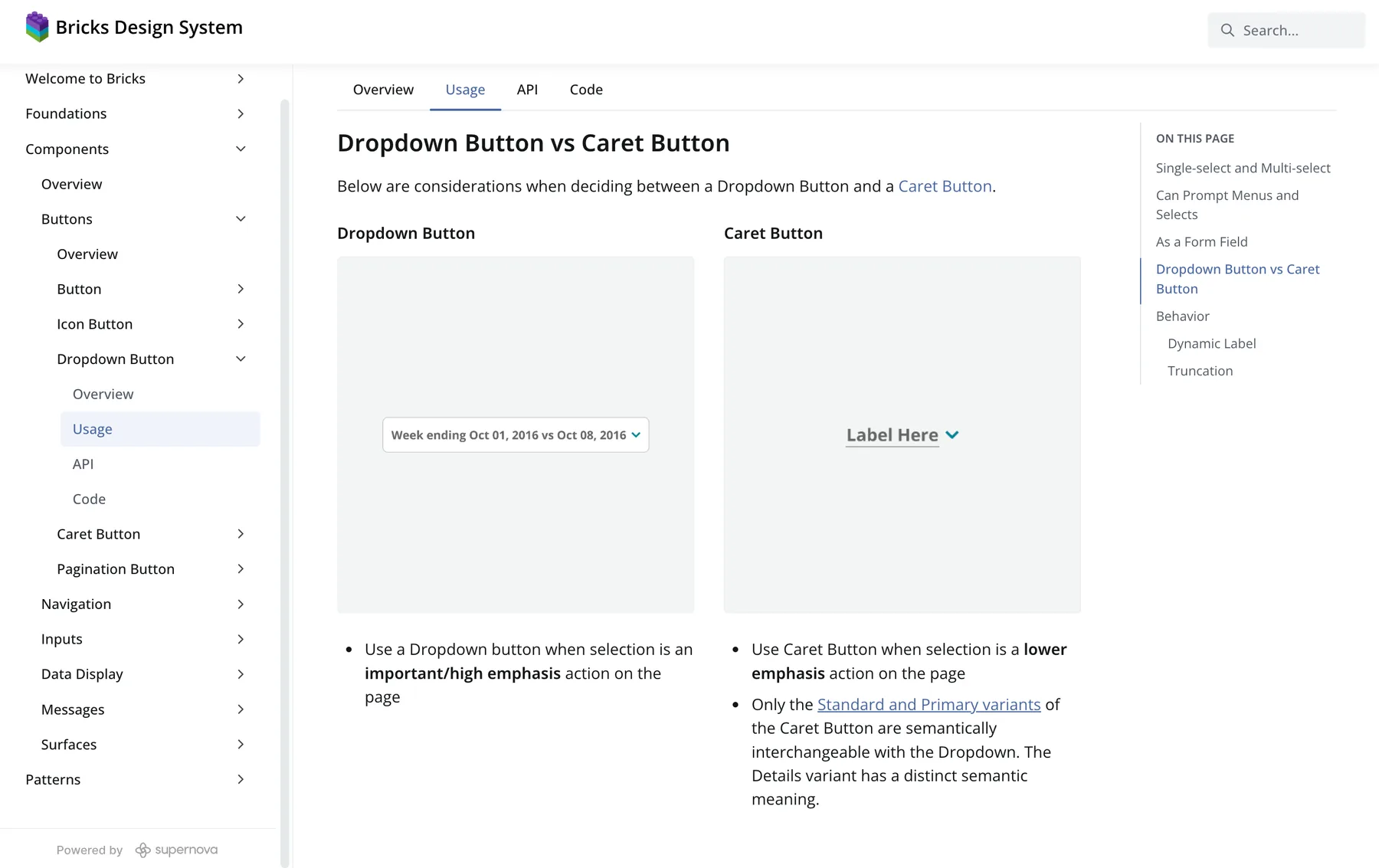This screenshot has width=1379, height=868.
Task: Open Icon Button sidebar item
Action: 94,324
